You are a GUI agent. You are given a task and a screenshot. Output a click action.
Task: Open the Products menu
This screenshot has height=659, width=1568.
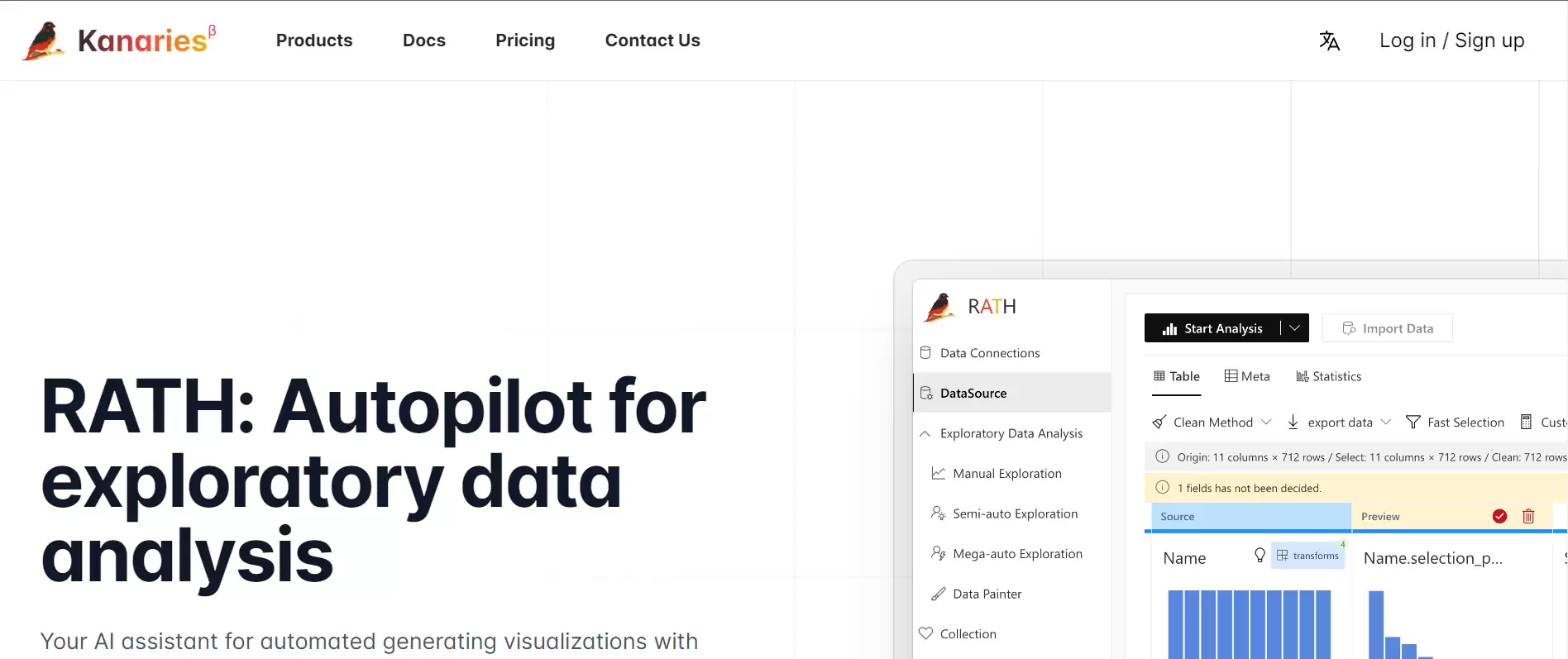tap(314, 41)
